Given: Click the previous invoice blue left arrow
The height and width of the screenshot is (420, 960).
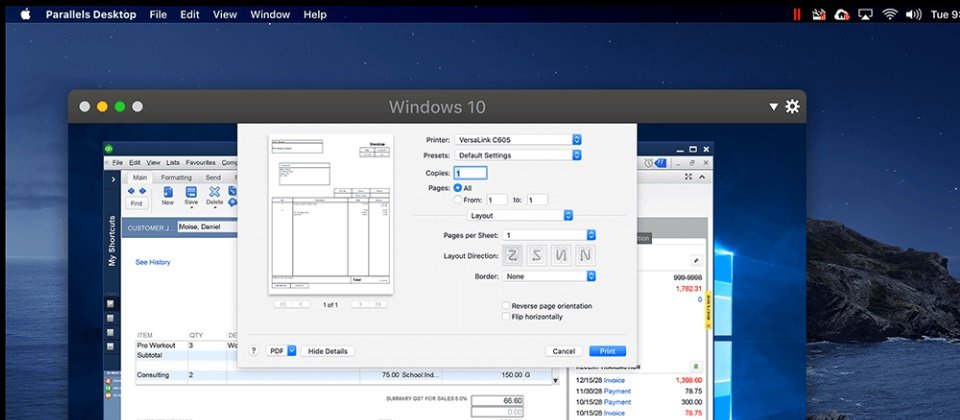Looking at the screenshot, I should 132,191.
